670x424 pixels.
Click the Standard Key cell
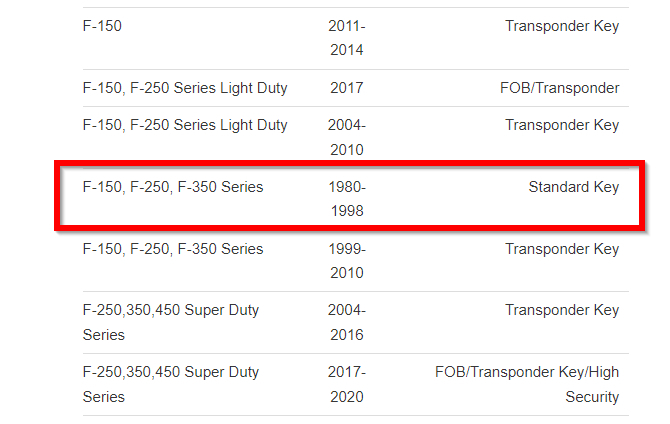573,187
